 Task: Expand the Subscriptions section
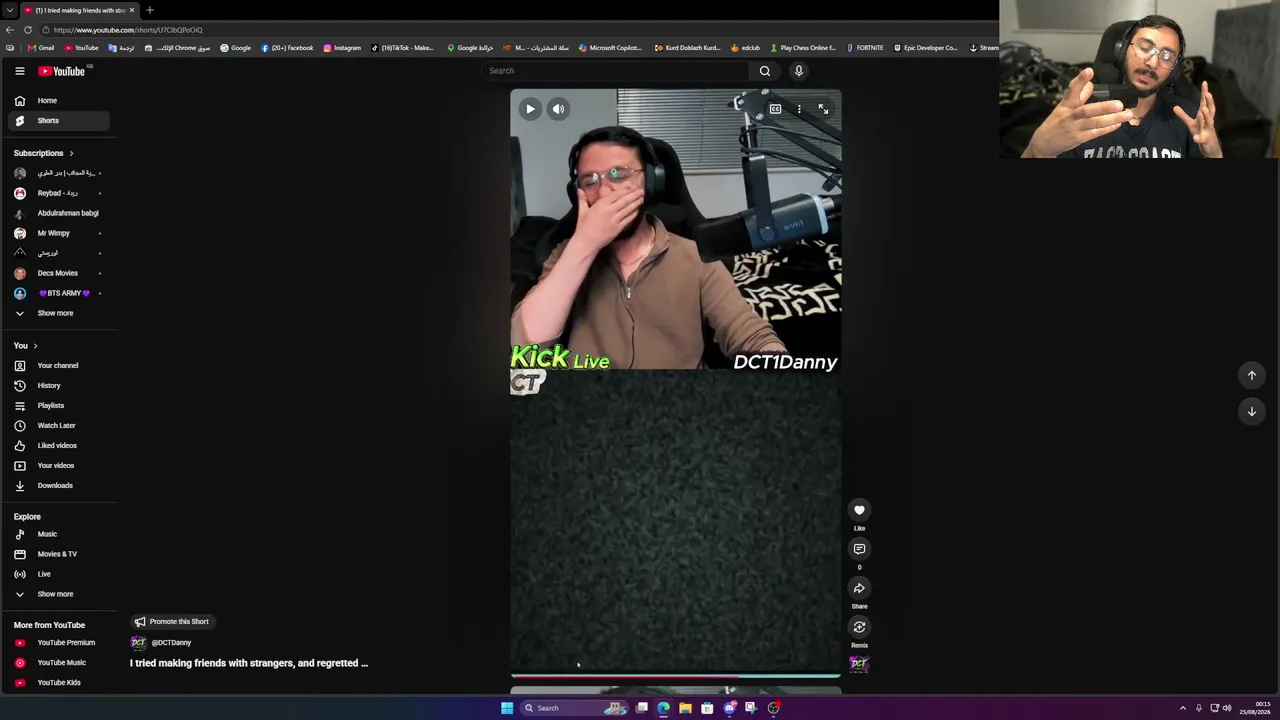pyautogui.click(x=44, y=153)
